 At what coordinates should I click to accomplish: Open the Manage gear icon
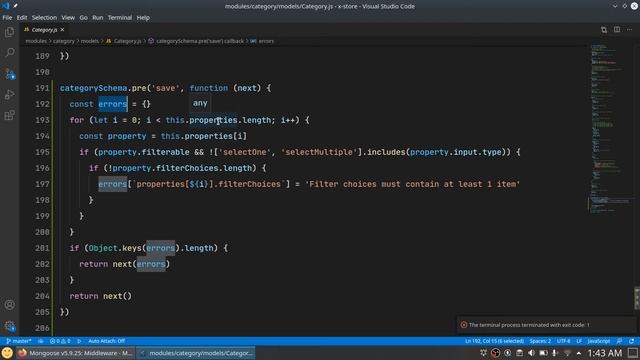click(x=9, y=326)
